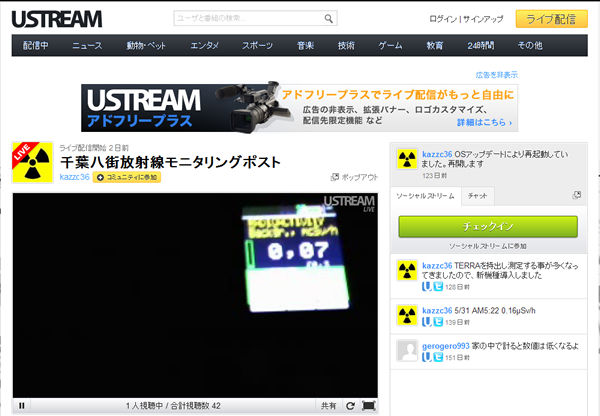Screen dimensions: 600x416
Task: Click ライブ配信開始 2日前 text
Action: pyautogui.click(x=94, y=148)
